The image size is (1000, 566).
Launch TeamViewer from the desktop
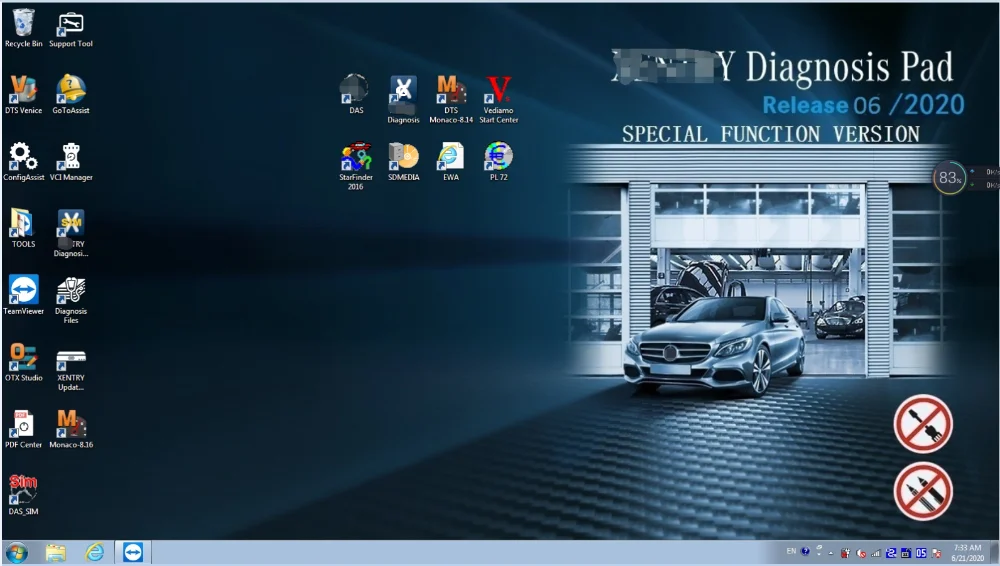(x=24, y=295)
